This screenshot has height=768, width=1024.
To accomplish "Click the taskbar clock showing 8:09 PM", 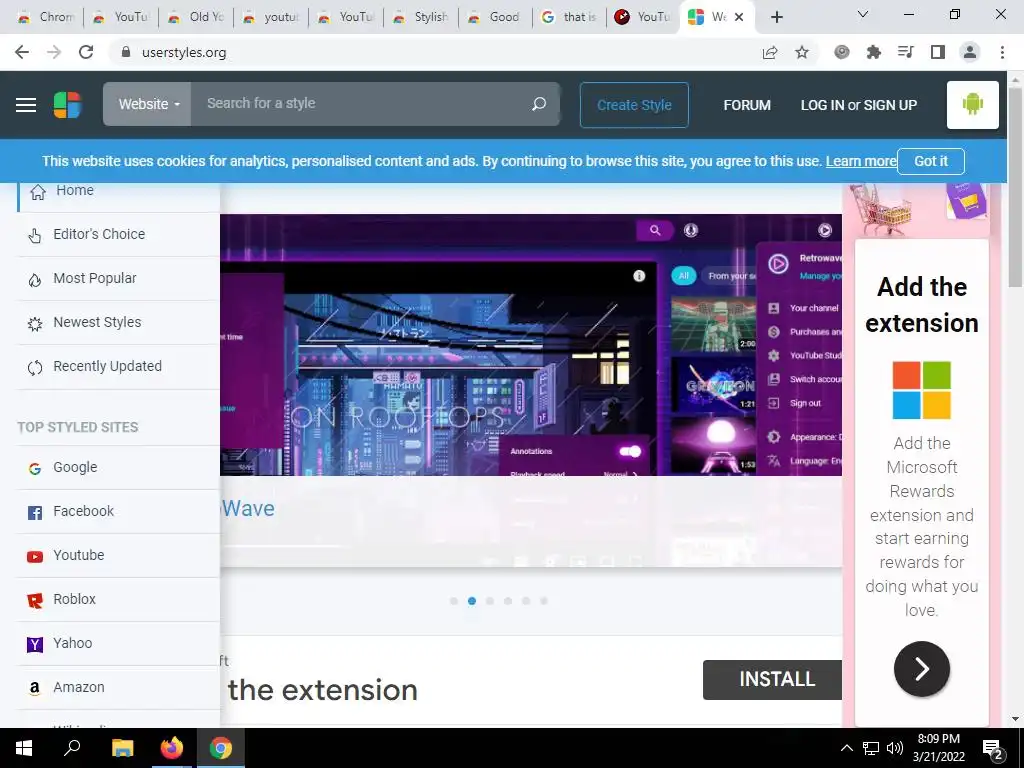I will point(938,748).
